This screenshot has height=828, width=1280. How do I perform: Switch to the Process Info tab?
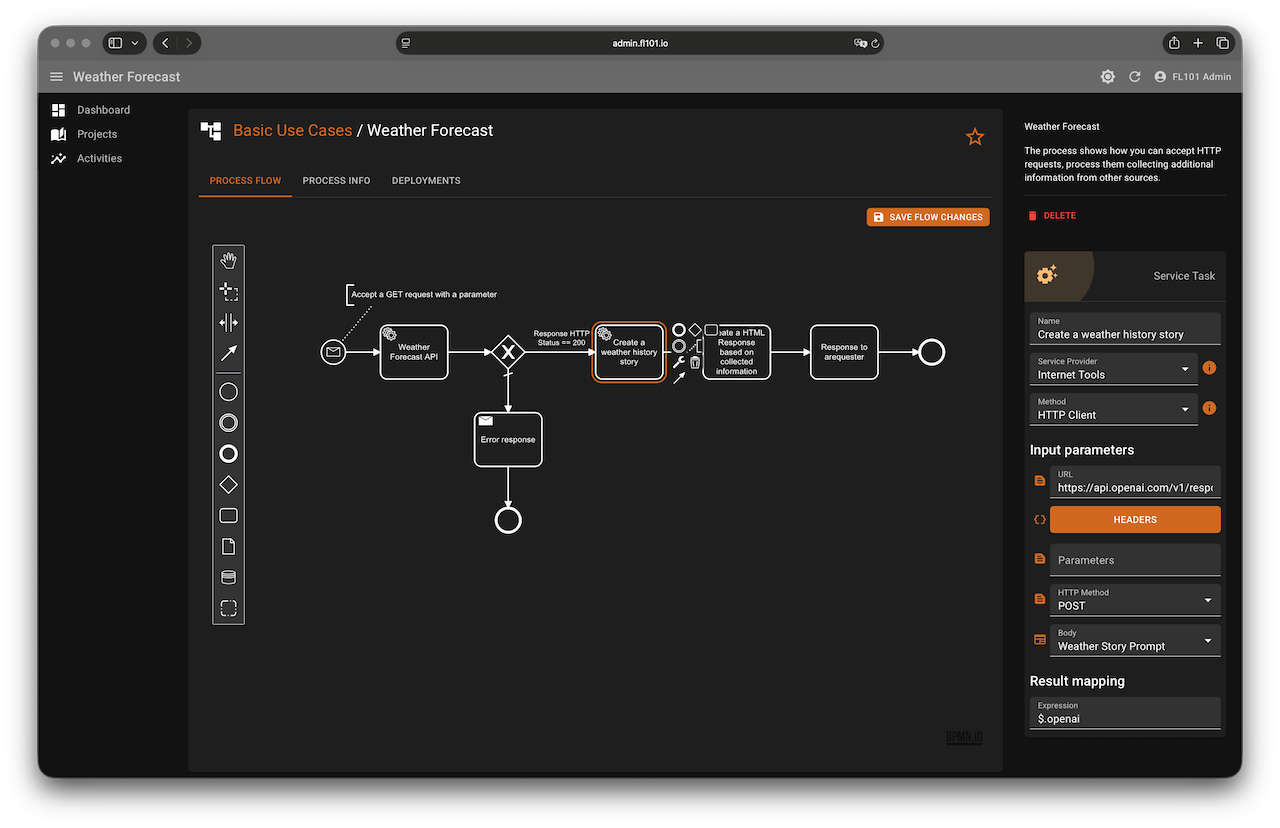click(x=336, y=181)
